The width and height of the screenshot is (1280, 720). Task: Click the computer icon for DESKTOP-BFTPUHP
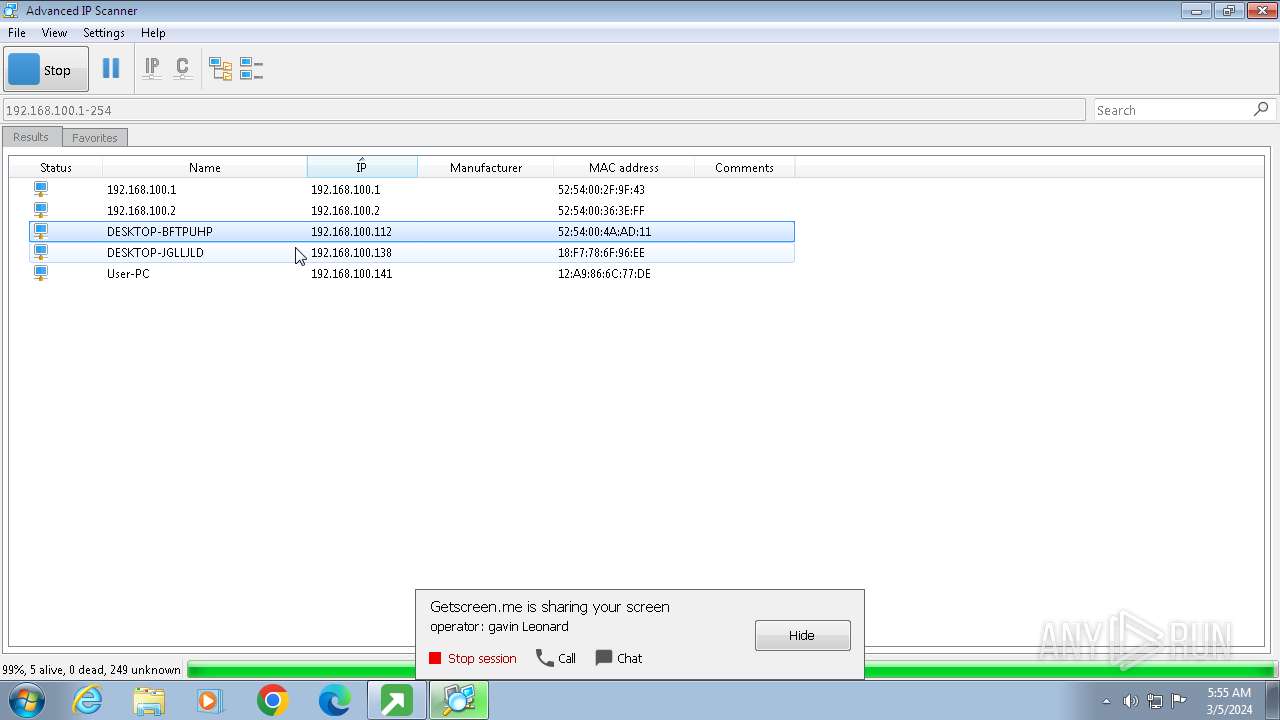[41, 231]
